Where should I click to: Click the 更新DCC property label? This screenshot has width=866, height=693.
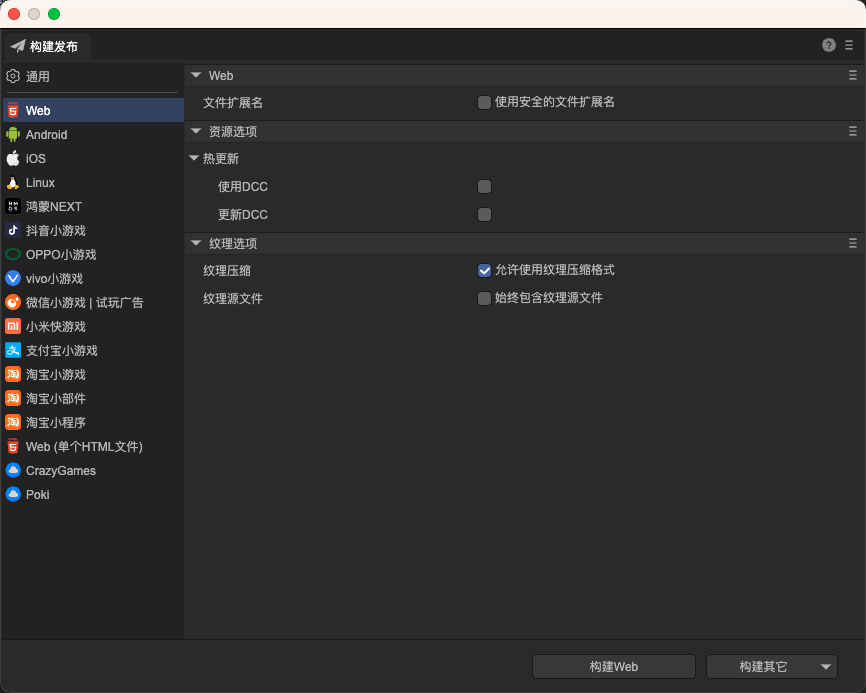tap(242, 214)
